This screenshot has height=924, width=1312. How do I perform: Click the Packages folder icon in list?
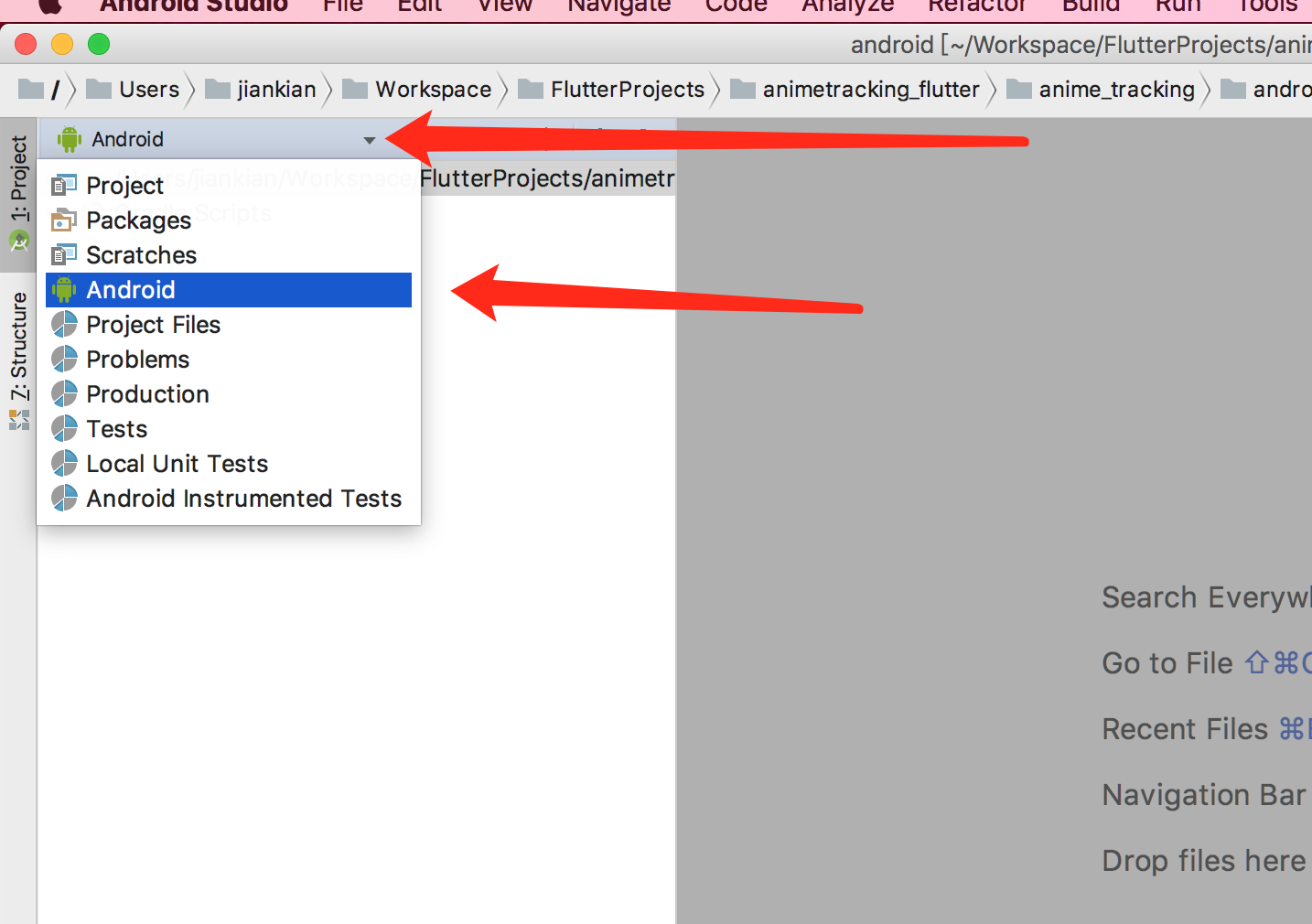(64, 220)
